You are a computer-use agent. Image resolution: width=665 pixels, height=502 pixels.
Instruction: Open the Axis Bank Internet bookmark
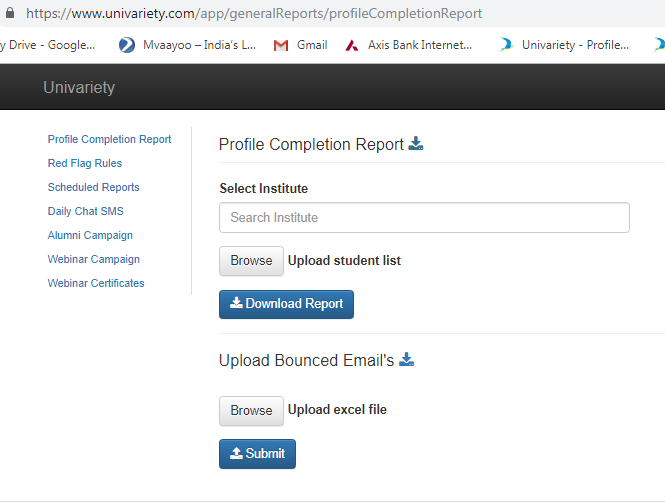click(408, 45)
